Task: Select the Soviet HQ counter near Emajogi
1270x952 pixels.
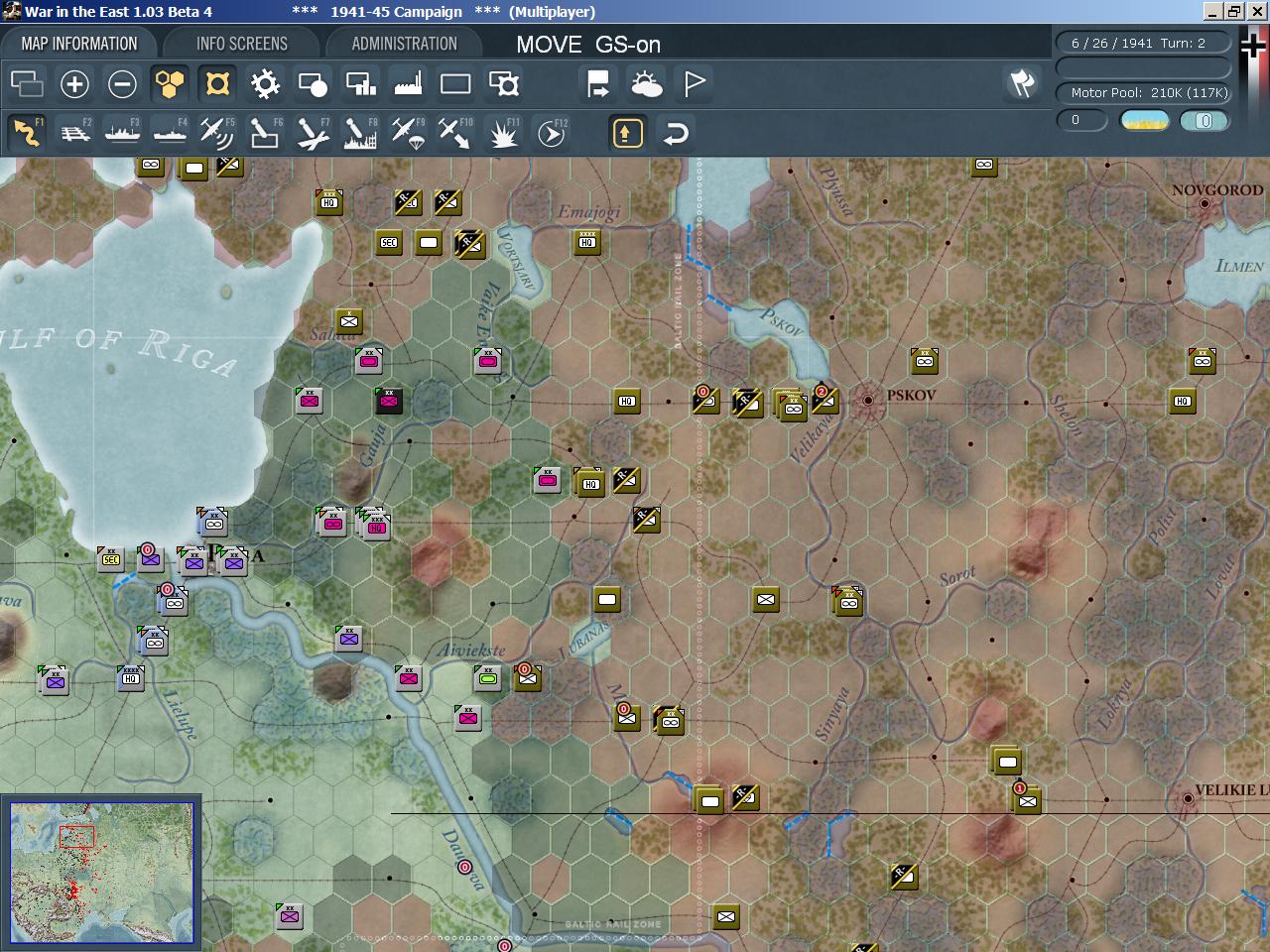Action: [x=587, y=241]
